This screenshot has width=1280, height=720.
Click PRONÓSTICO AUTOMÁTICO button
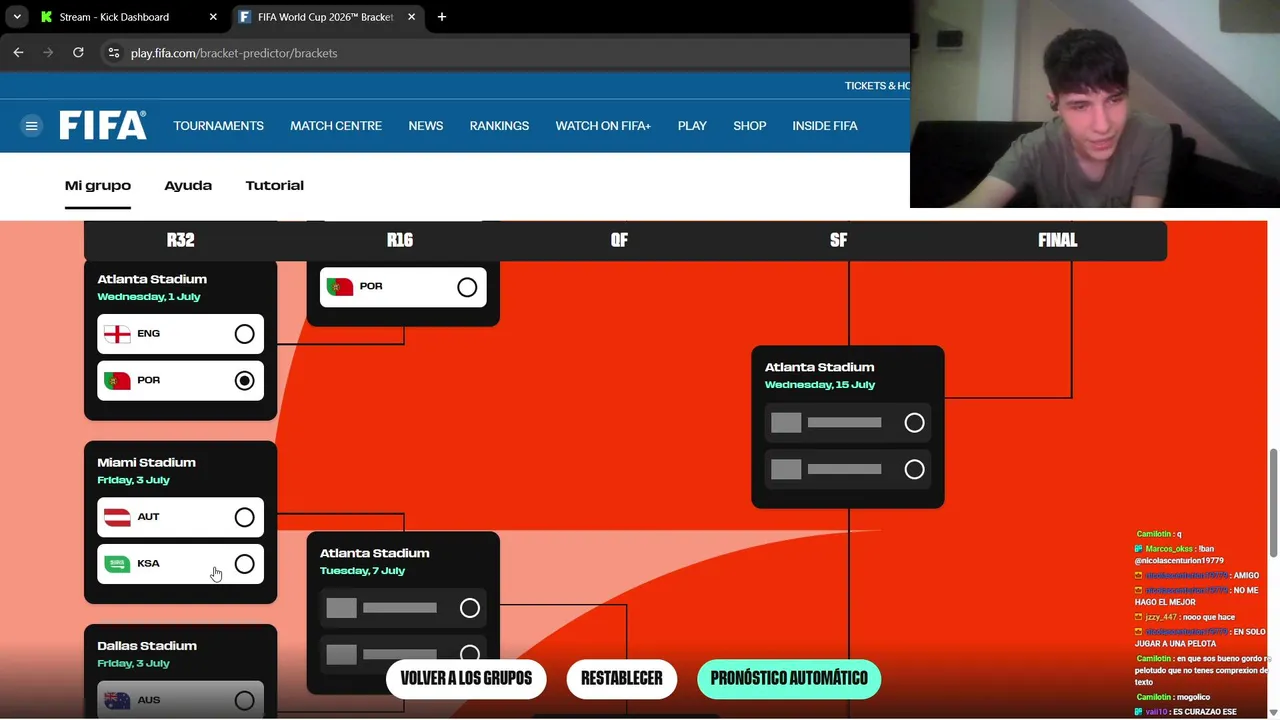pyautogui.click(x=789, y=678)
